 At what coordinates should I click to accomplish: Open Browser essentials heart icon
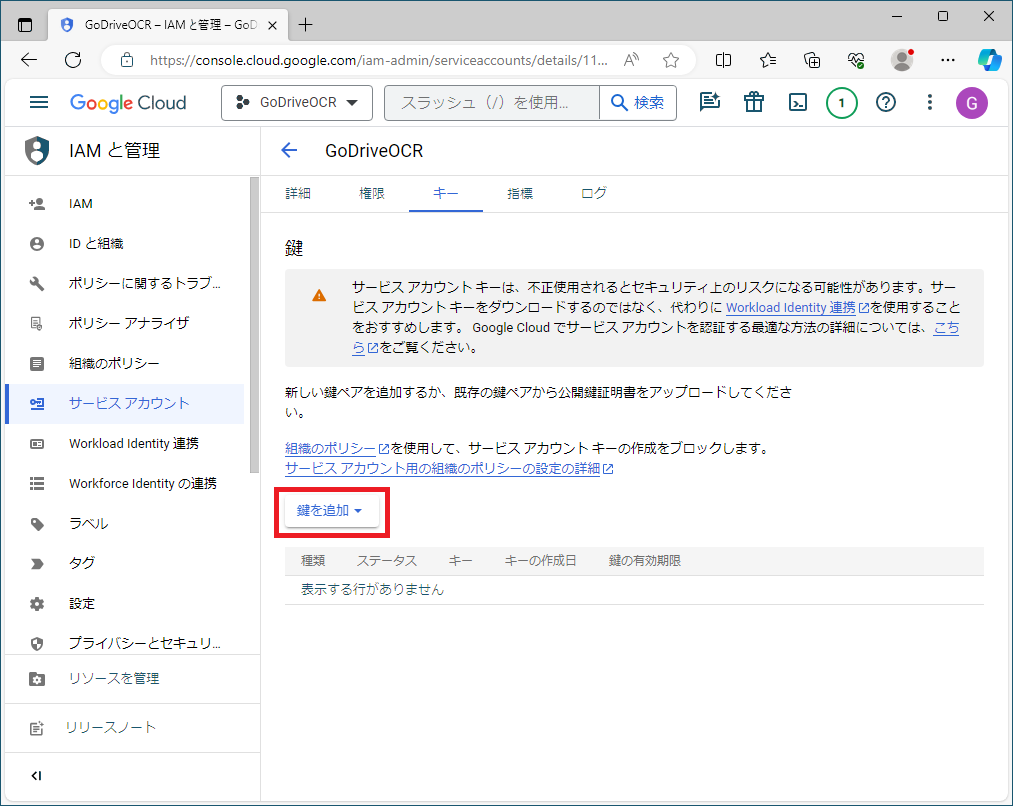coord(856,61)
